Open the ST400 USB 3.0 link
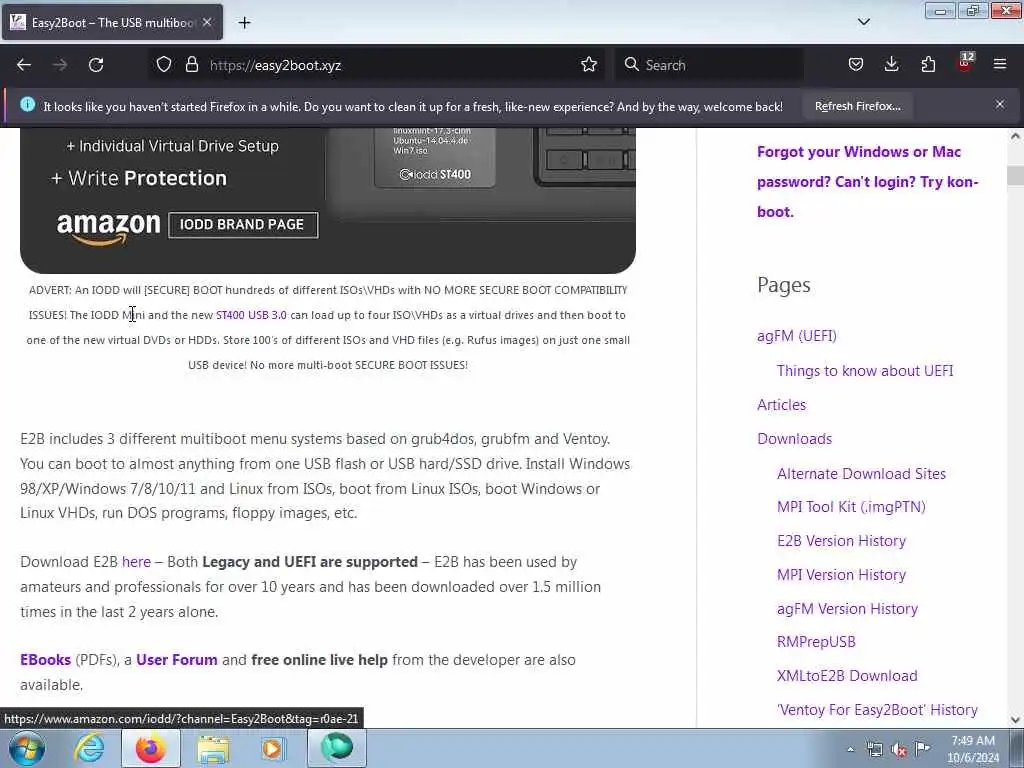Screen dimensions: 1024x768 [251, 315]
